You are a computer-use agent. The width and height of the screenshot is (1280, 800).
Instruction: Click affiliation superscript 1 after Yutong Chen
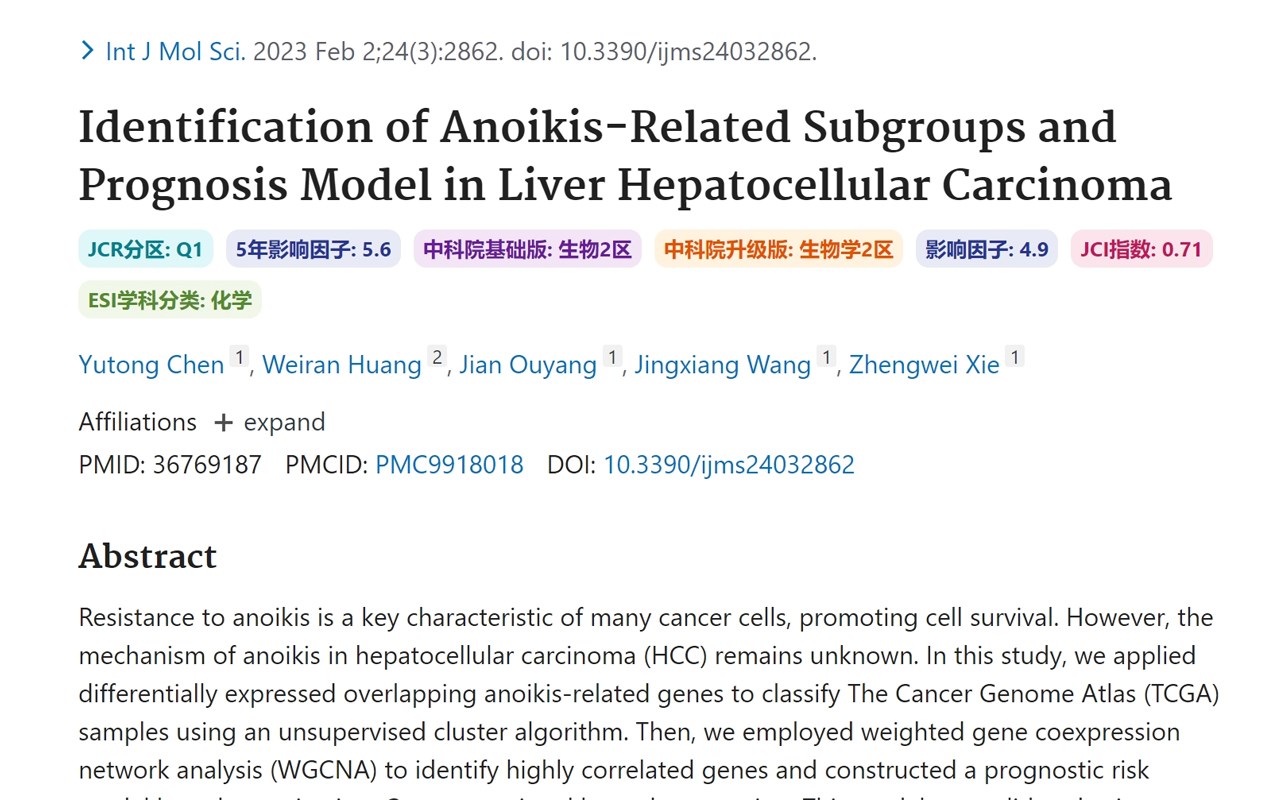click(x=239, y=357)
